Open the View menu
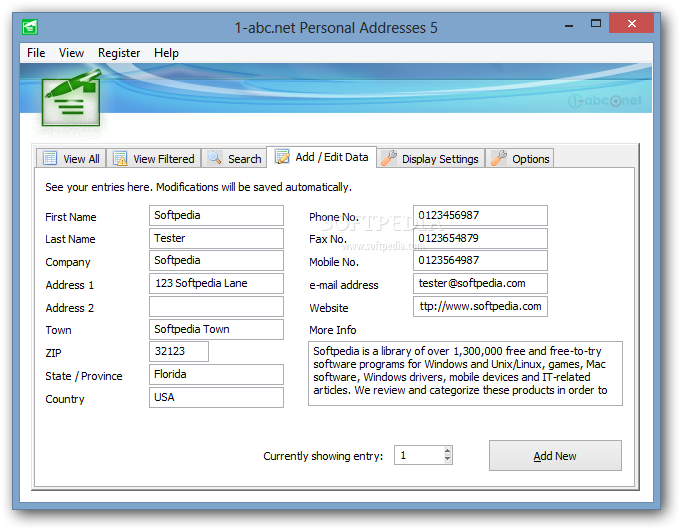This screenshot has height=530, width=681. pyautogui.click(x=71, y=53)
